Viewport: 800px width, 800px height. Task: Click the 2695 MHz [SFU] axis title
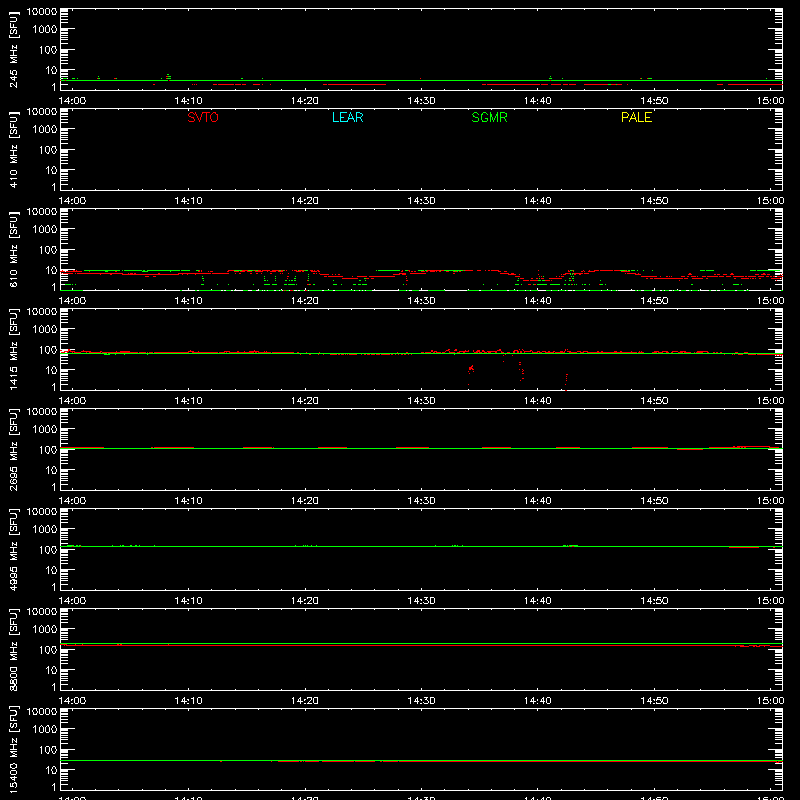(13, 449)
